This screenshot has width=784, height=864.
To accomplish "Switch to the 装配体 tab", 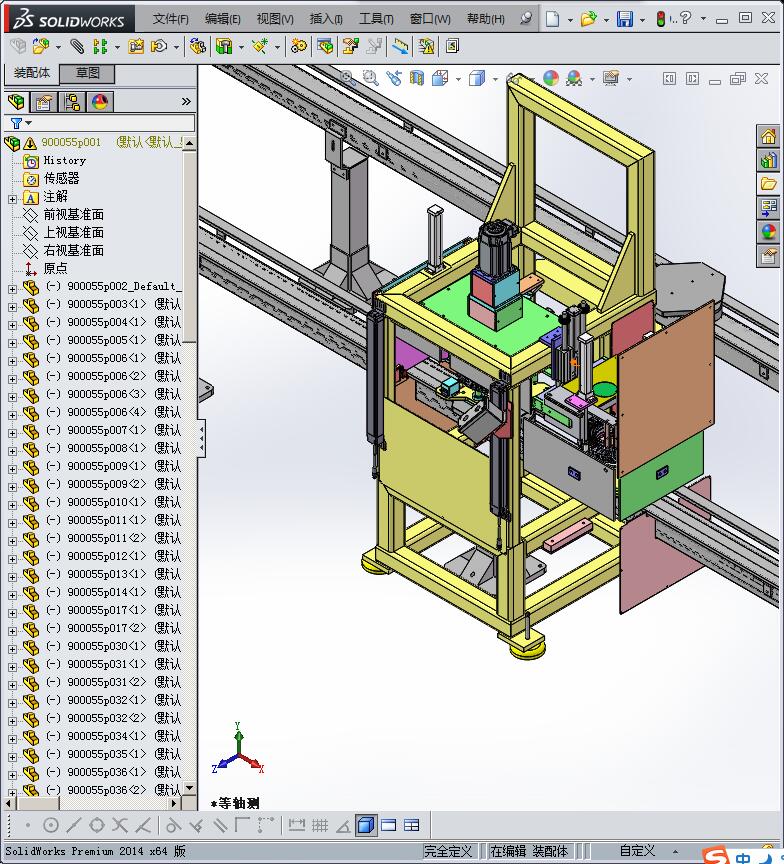I will tap(31, 73).
